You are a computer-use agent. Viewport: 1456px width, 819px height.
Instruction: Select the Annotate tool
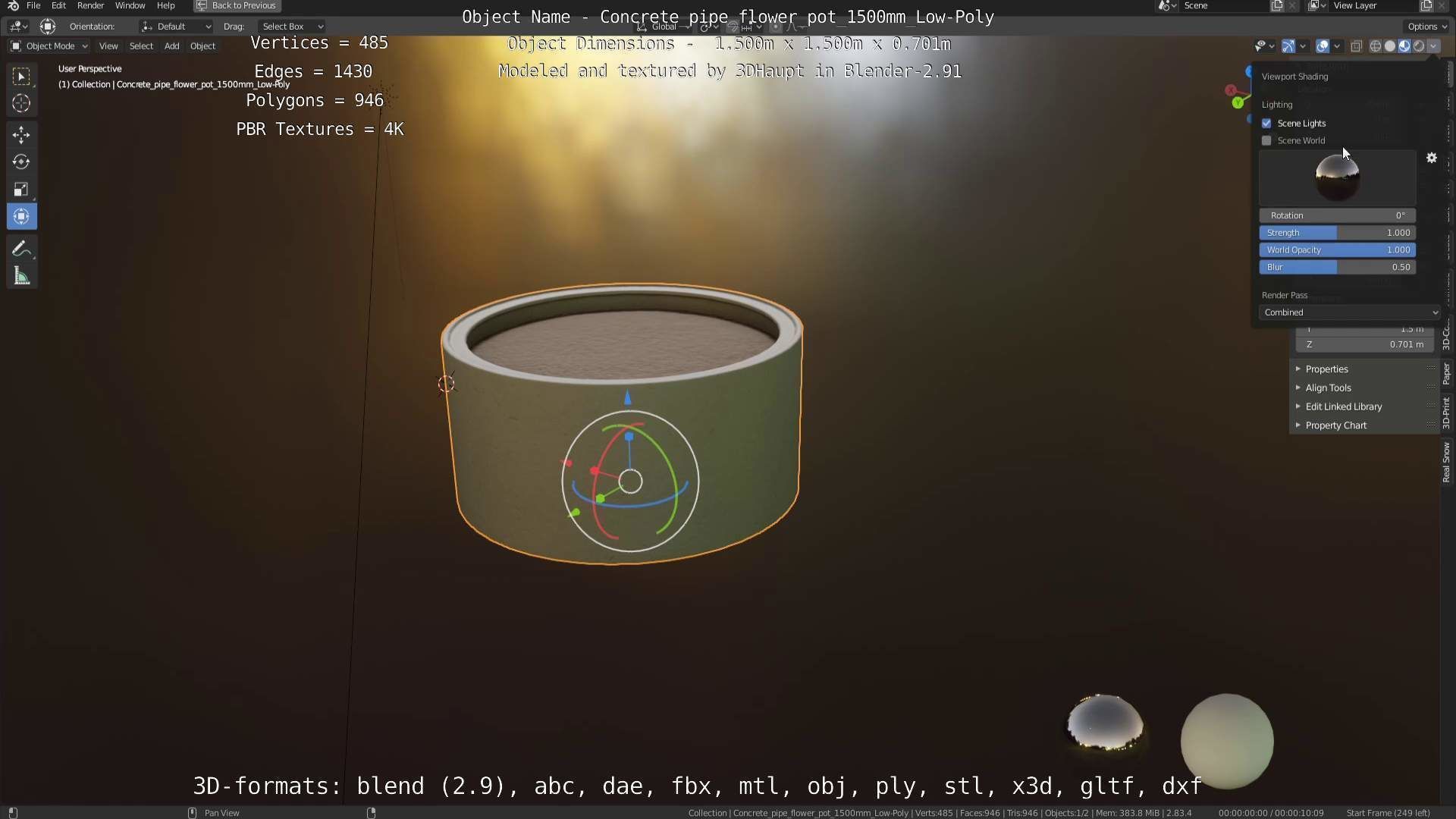21,249
